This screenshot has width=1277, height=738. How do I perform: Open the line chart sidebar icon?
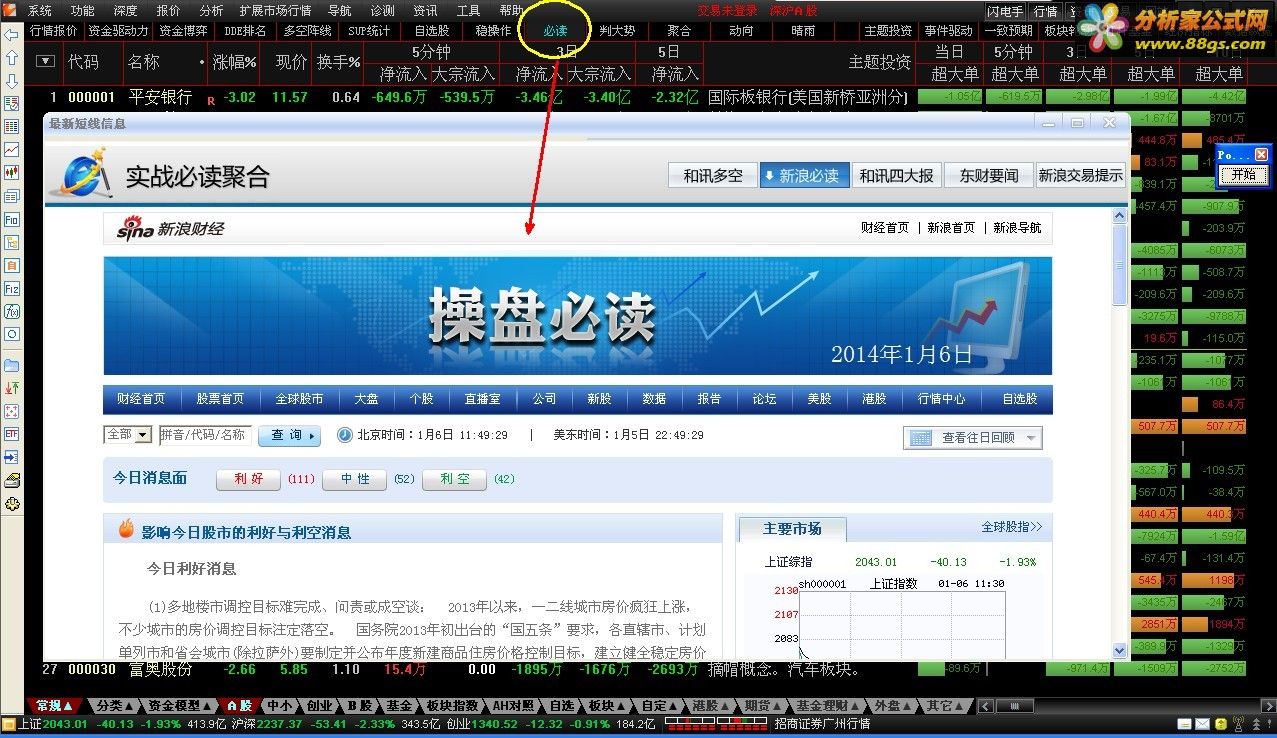pos(12,149)
